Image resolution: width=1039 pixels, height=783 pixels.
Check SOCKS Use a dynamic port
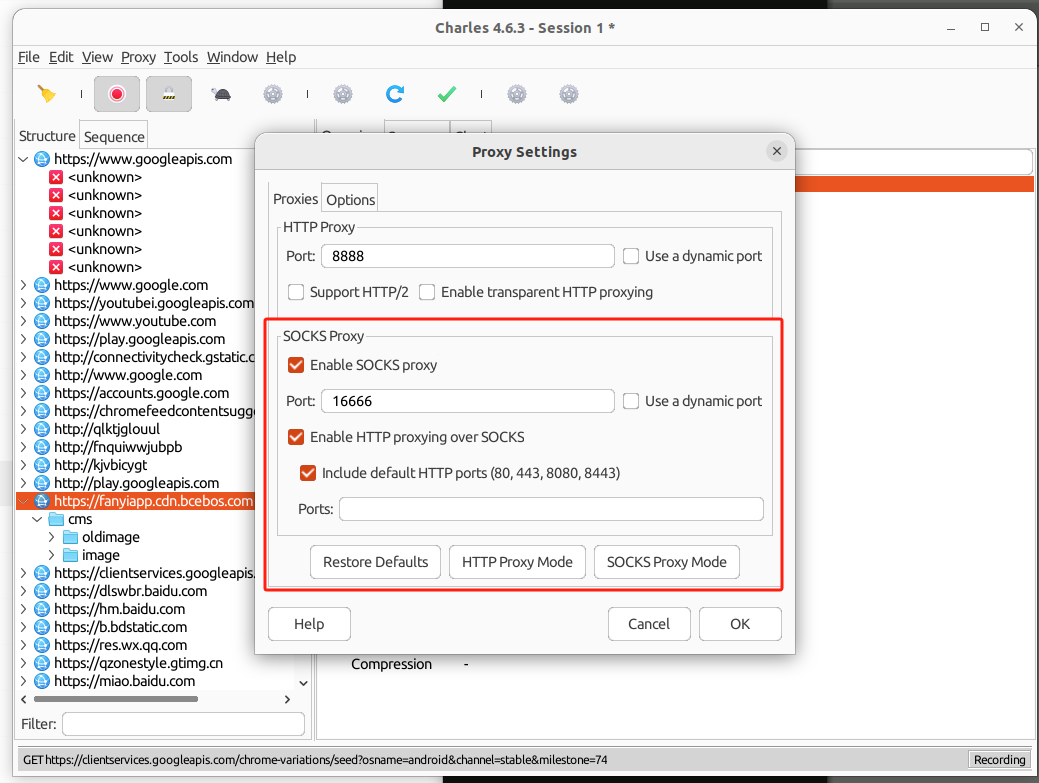631,401
